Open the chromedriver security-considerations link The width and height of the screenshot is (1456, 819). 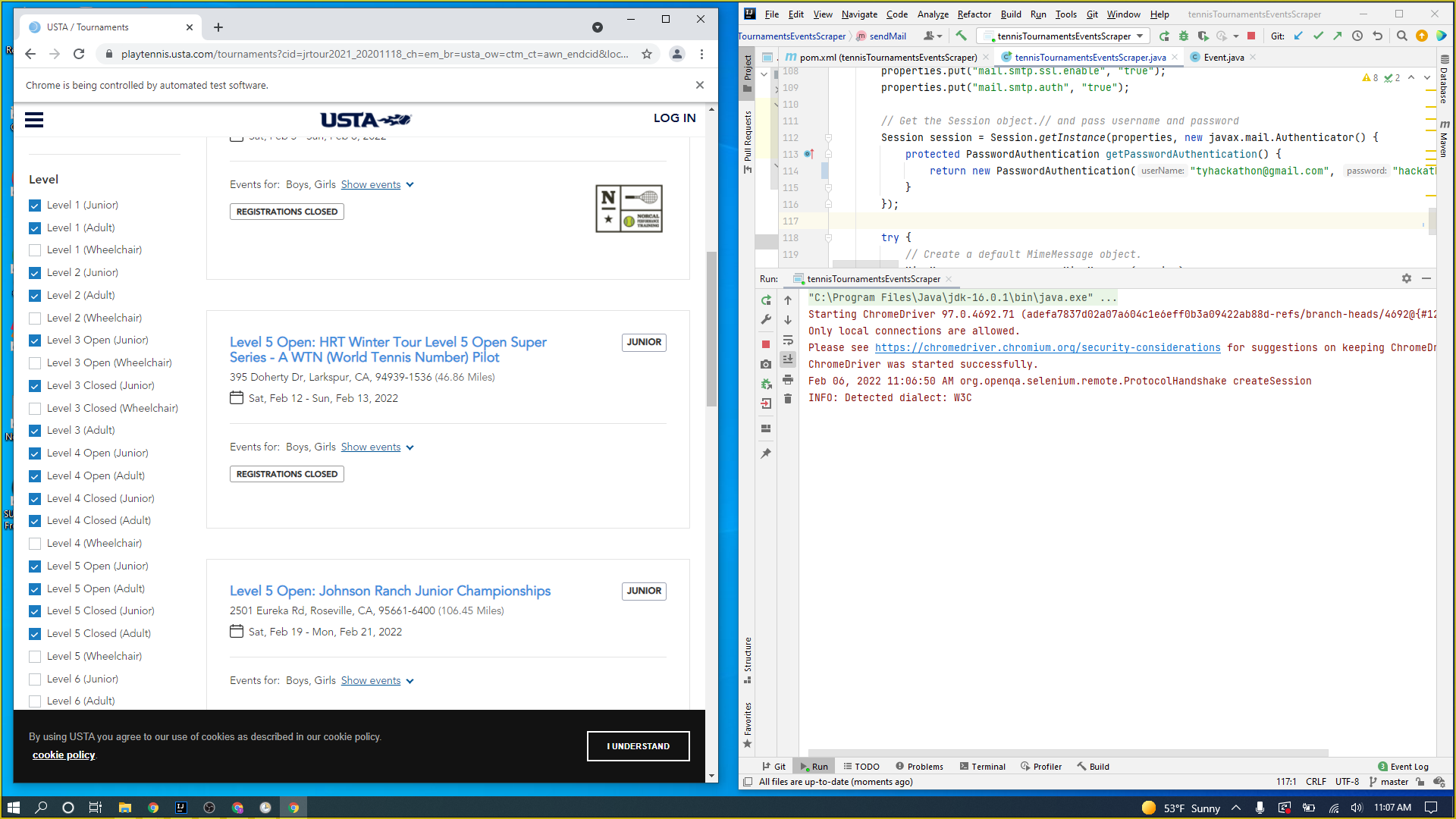click(x=1047, y=347)
